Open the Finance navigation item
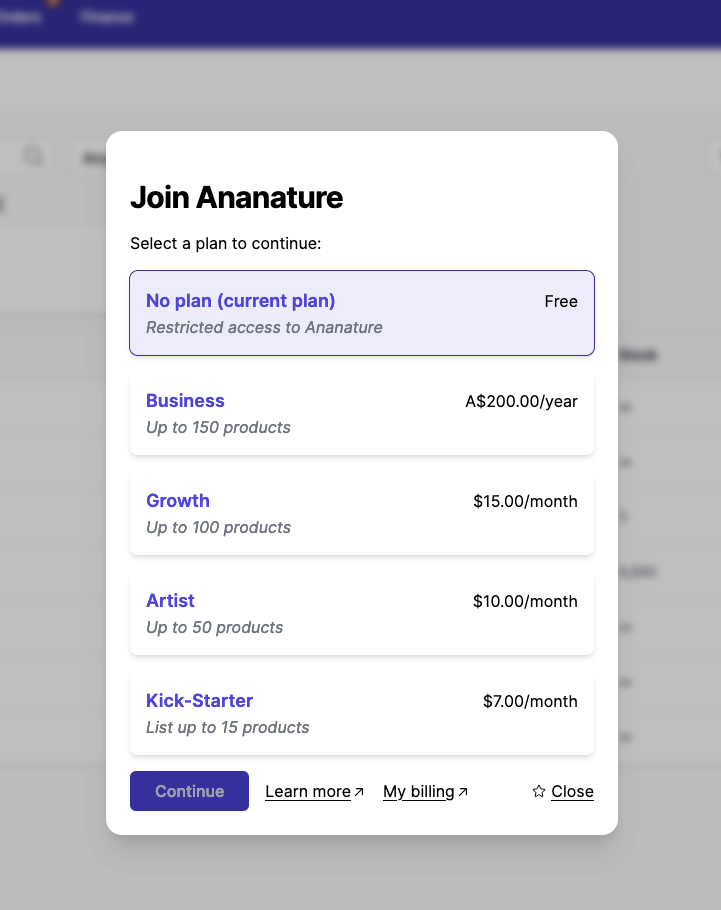Image resolution: width=721 pixels, height=910 pixels. point(106,16)
